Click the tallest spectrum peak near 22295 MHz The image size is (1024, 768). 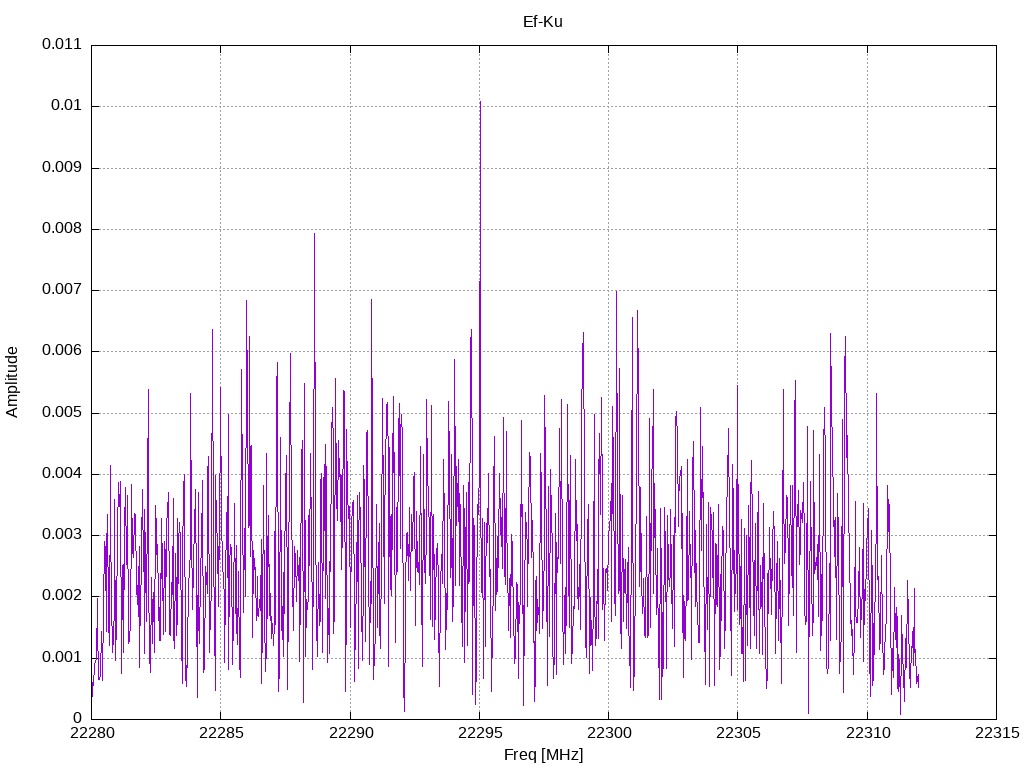pos(481,103)
